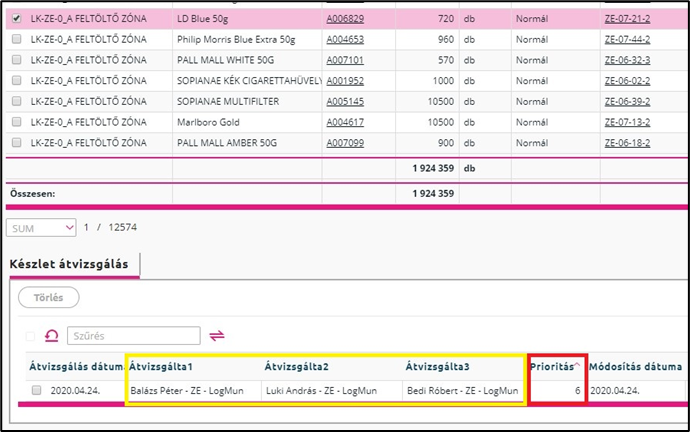
Task: Sort by Átvizsgálás dátuma column header
Action: click(x=77, y=366)
